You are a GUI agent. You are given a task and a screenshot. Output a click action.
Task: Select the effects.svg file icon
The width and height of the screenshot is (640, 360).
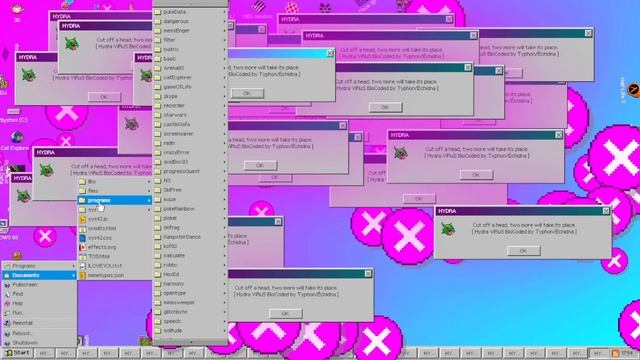[82, 247]
